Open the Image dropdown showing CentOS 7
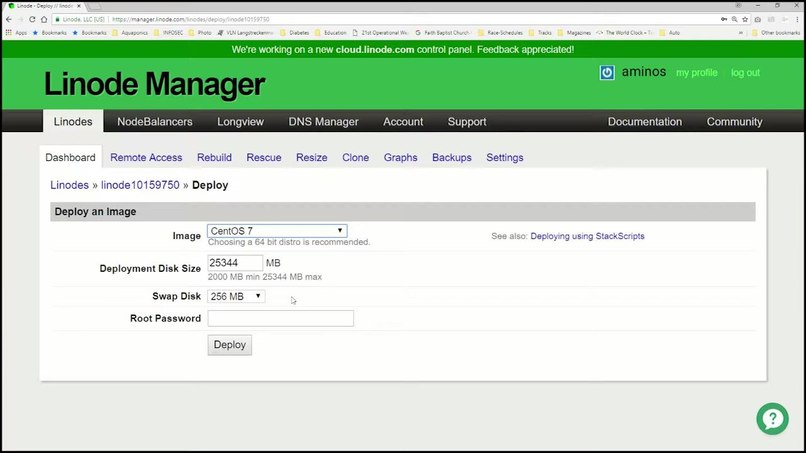 point(277,231)
